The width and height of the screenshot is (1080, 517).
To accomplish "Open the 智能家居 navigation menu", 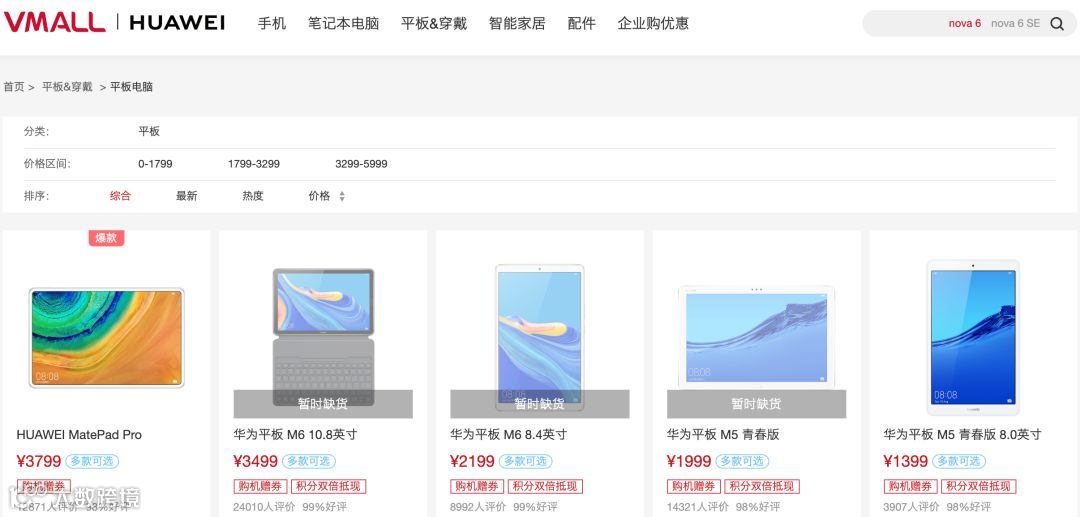I will pos(517,23).
